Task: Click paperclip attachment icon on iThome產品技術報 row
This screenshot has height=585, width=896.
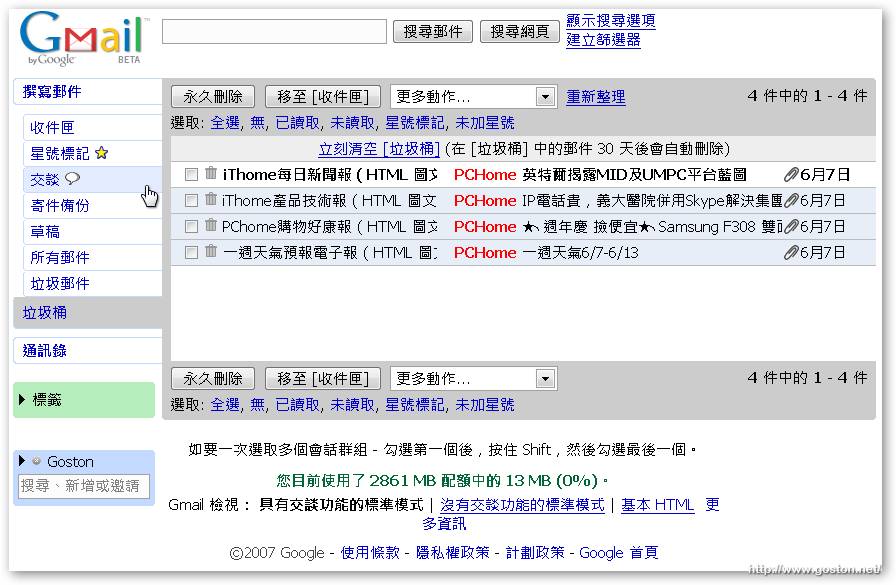Action: [x=791, y=201]
